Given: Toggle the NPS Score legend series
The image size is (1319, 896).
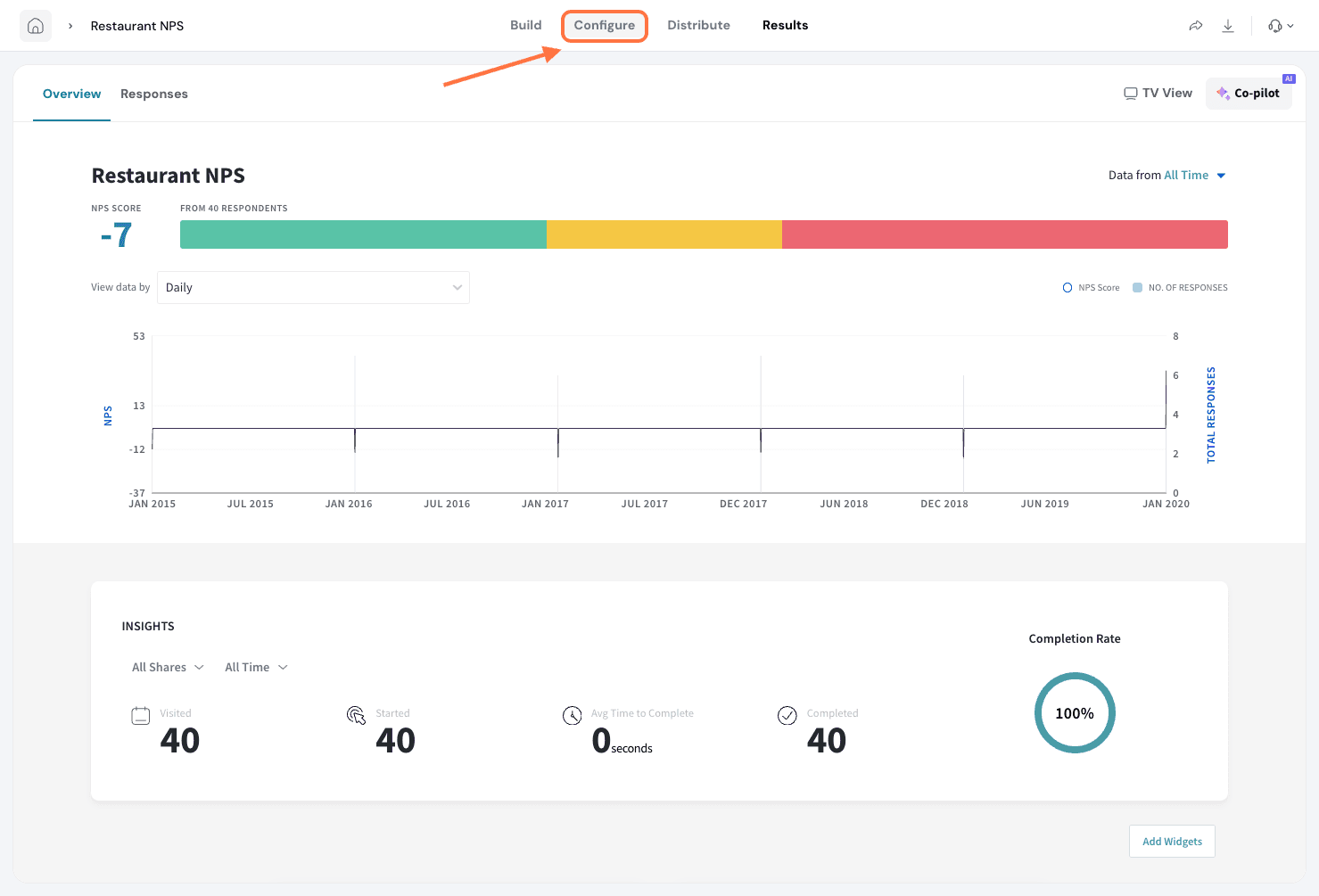Looking at the screenshot, I should point(1091,288).
